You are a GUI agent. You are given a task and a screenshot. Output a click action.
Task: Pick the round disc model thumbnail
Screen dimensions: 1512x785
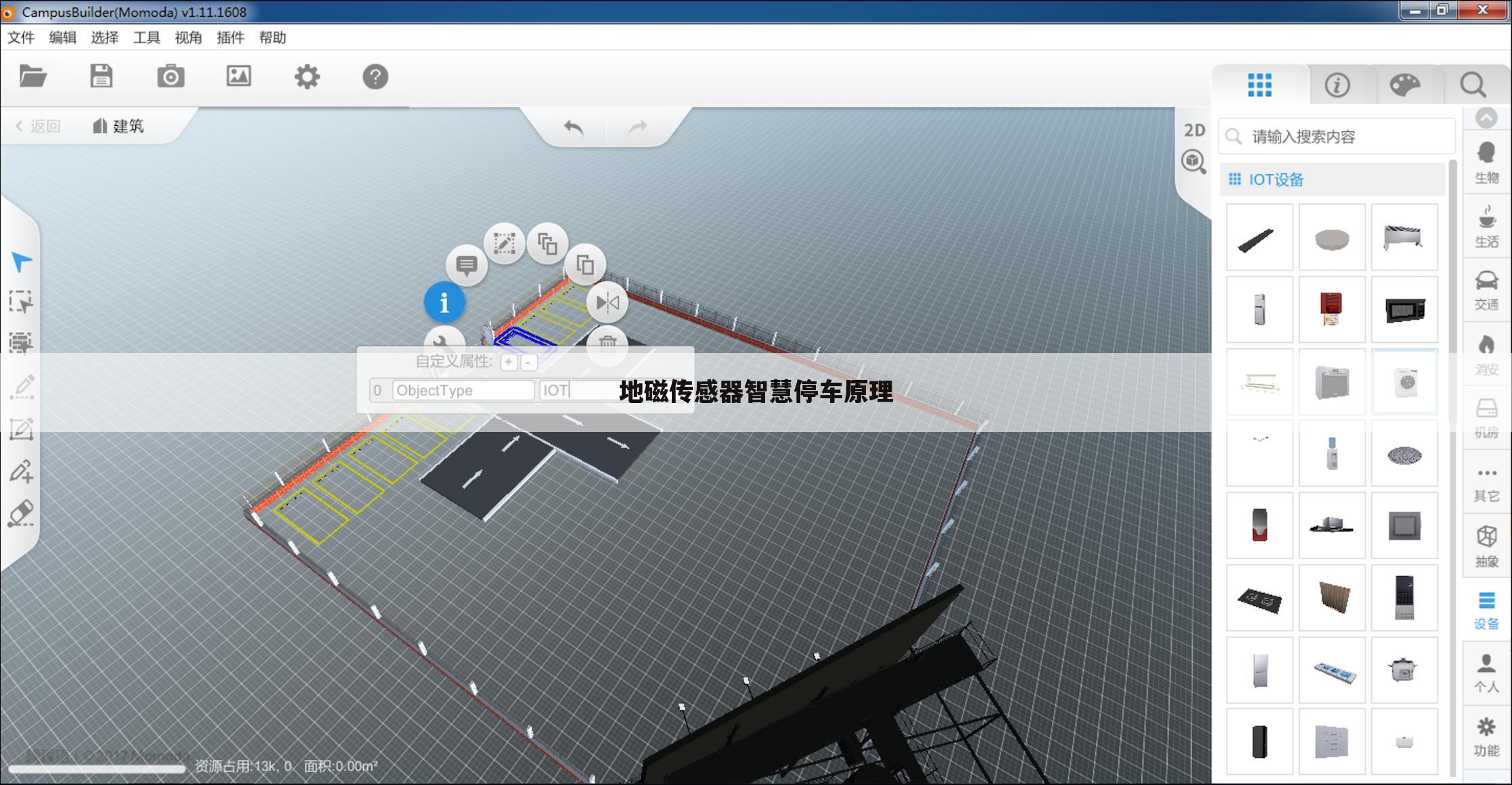point(1332,237)
